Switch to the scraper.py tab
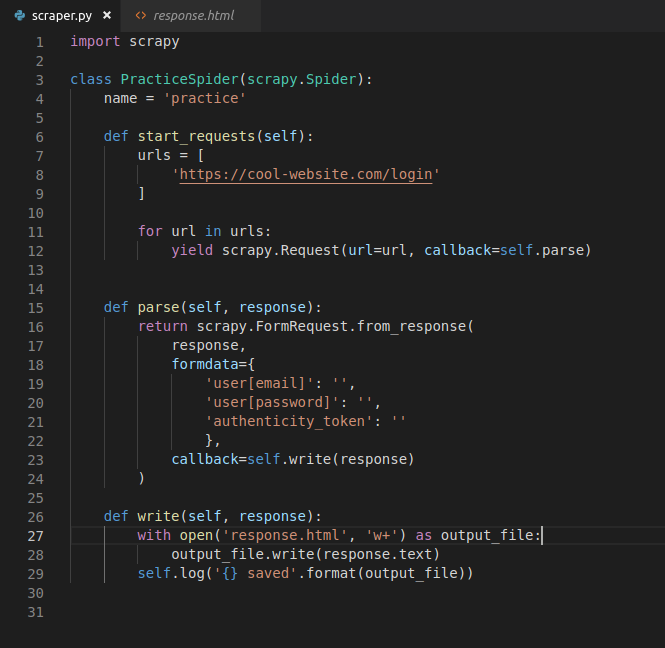665x648 pixels. click(x=61, y=16)
